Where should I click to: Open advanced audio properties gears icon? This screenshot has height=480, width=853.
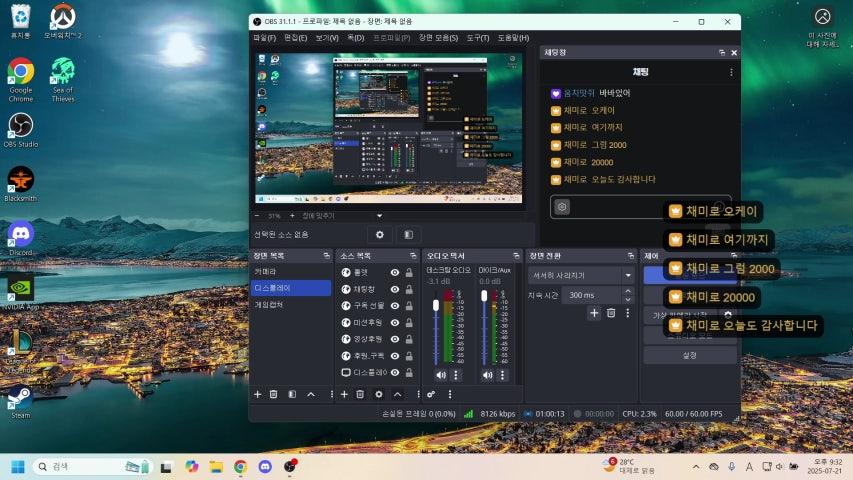coord(431,394)
